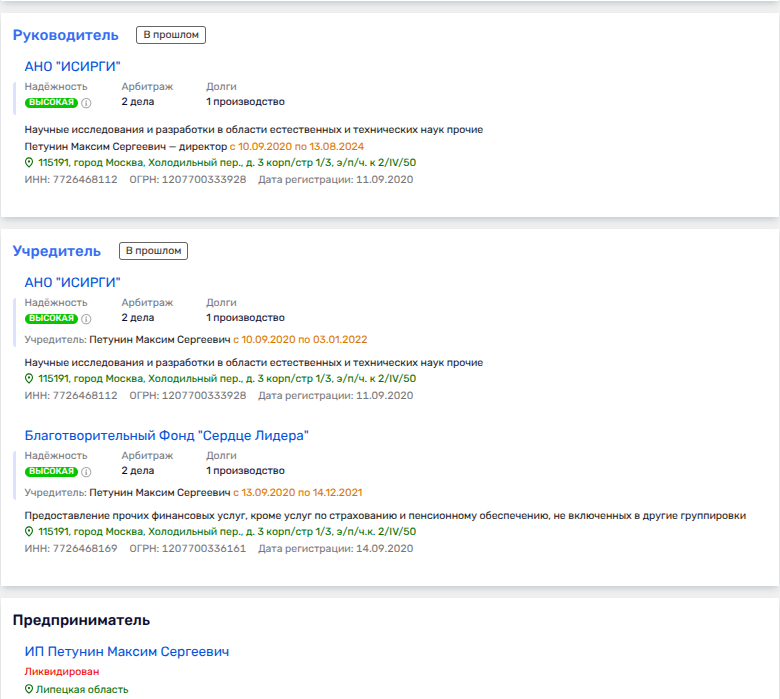Click info icon beside ВЫСОКАЯ in Учредитель АНО ИСИРГИ card
780x699 pixels.
(x=86, y=319)
